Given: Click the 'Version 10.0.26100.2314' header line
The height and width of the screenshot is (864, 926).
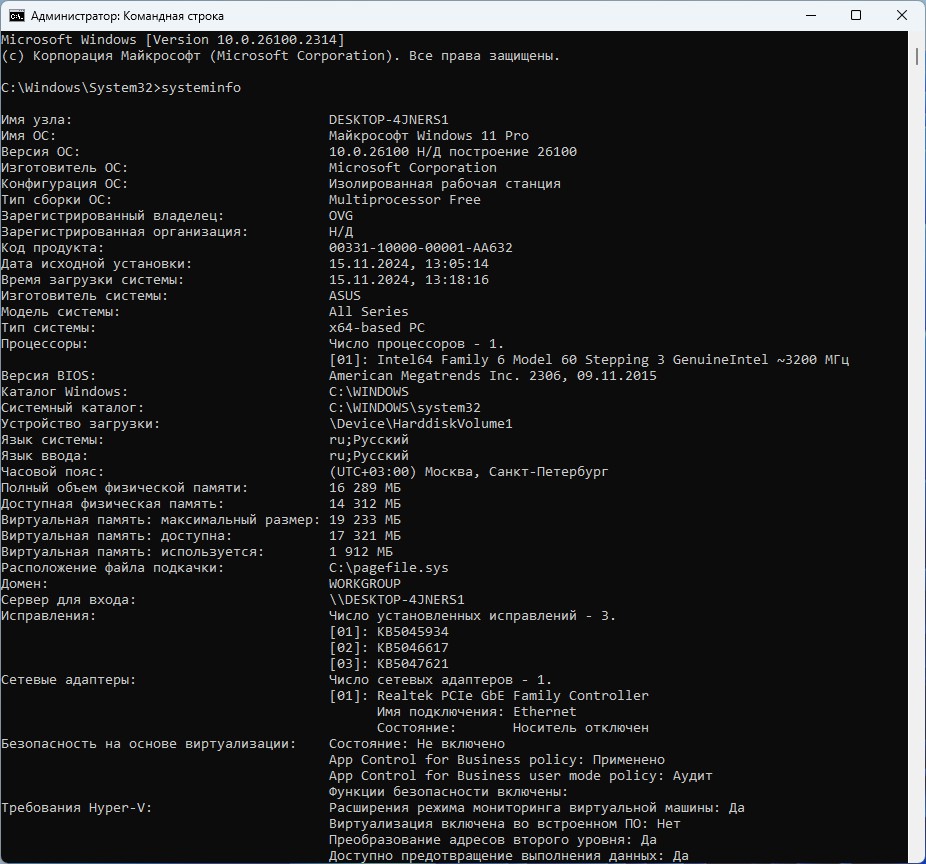Looking at the screenshot, I should tap(172, 40).
